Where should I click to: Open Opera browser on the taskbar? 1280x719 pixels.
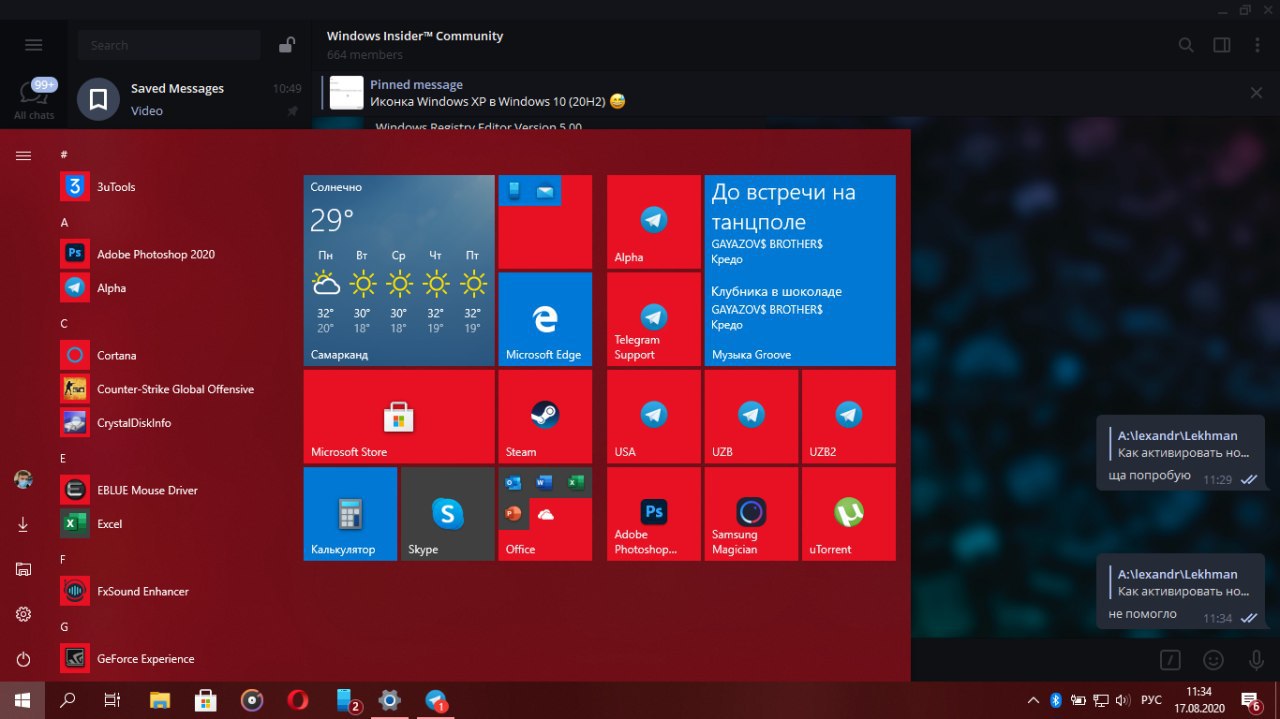click(298, 700)
